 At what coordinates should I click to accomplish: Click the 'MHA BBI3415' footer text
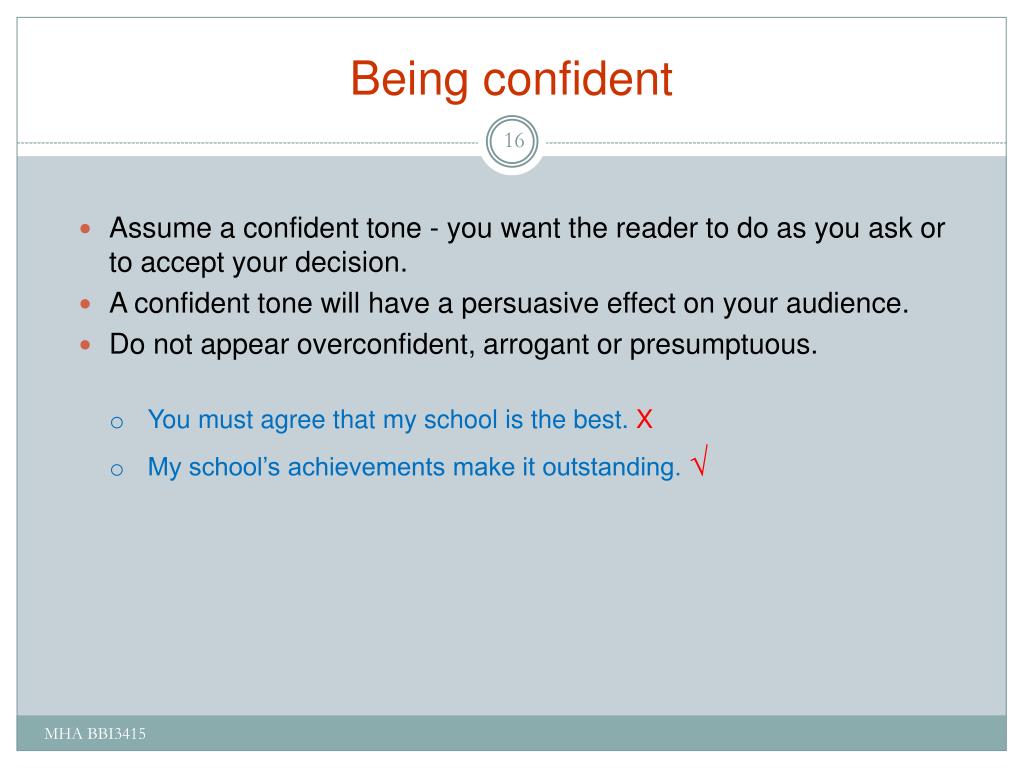(x=95, y=733)
